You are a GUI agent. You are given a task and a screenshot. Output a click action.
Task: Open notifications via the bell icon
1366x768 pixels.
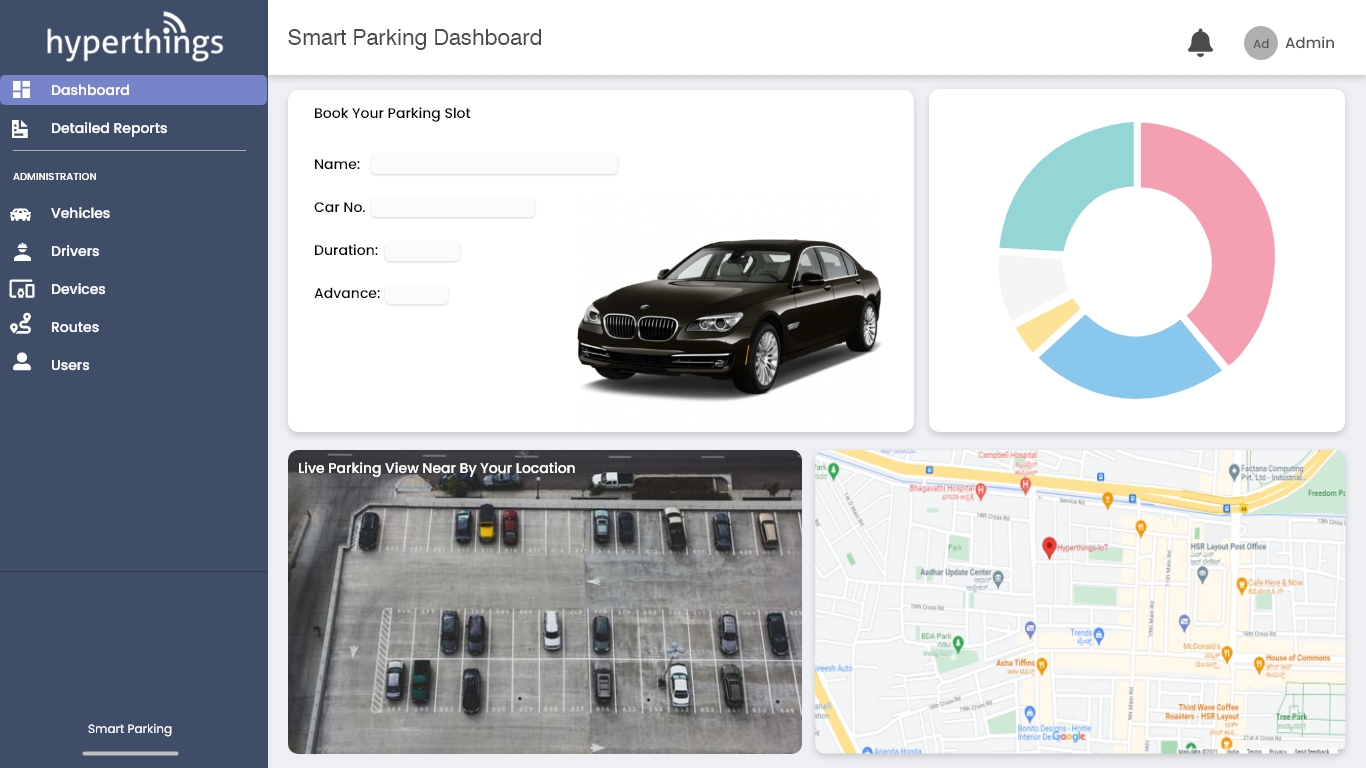tap(1200, 42)
